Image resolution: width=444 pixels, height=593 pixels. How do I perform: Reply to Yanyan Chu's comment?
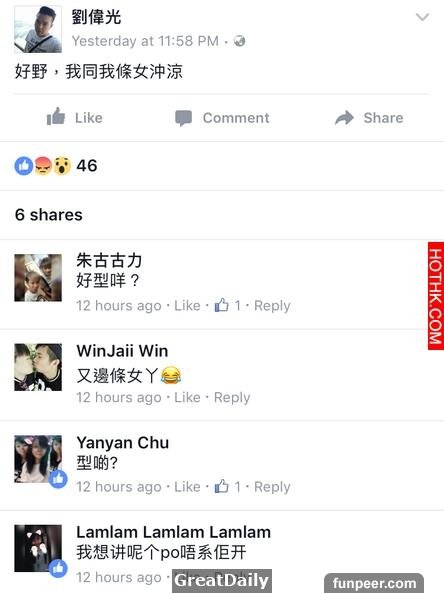click(272, 487)
